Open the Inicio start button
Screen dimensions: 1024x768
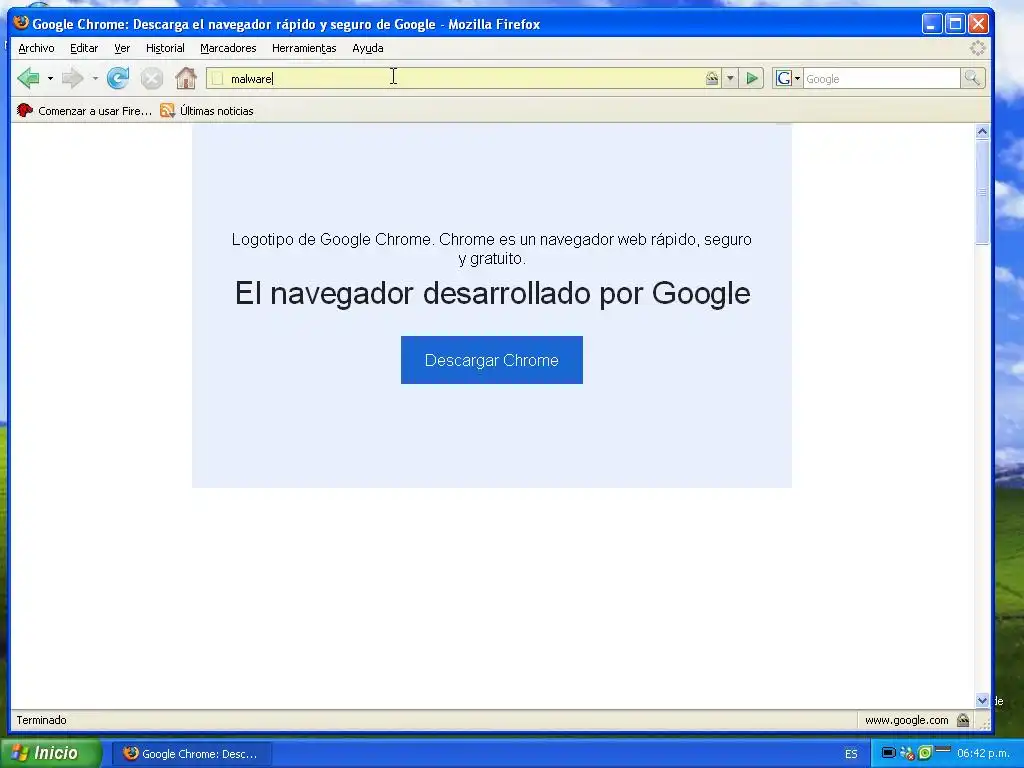coord(51,753)
